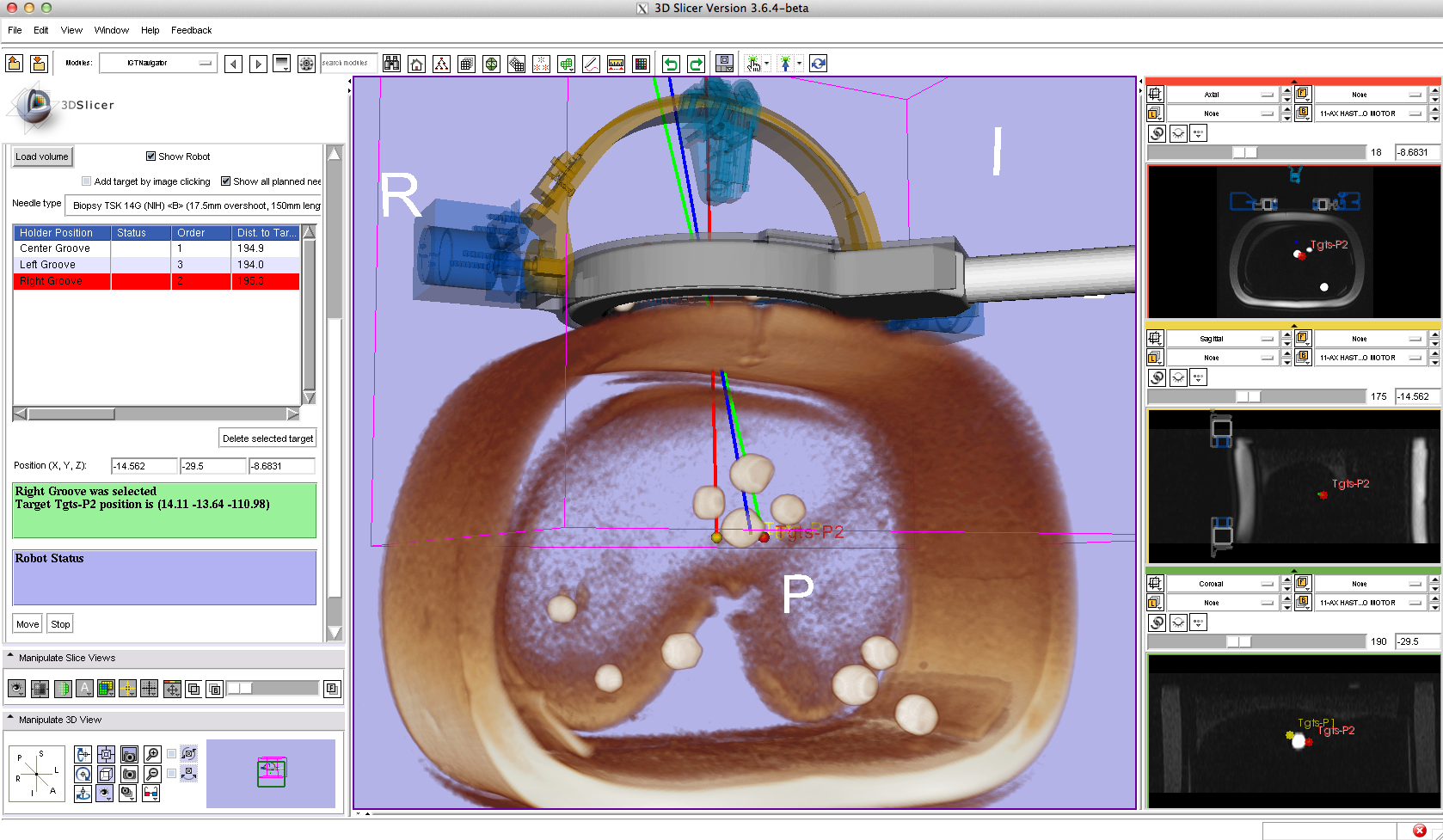
Task: Toggle Show all planned needles checkbox
Action: pos(225,181)
